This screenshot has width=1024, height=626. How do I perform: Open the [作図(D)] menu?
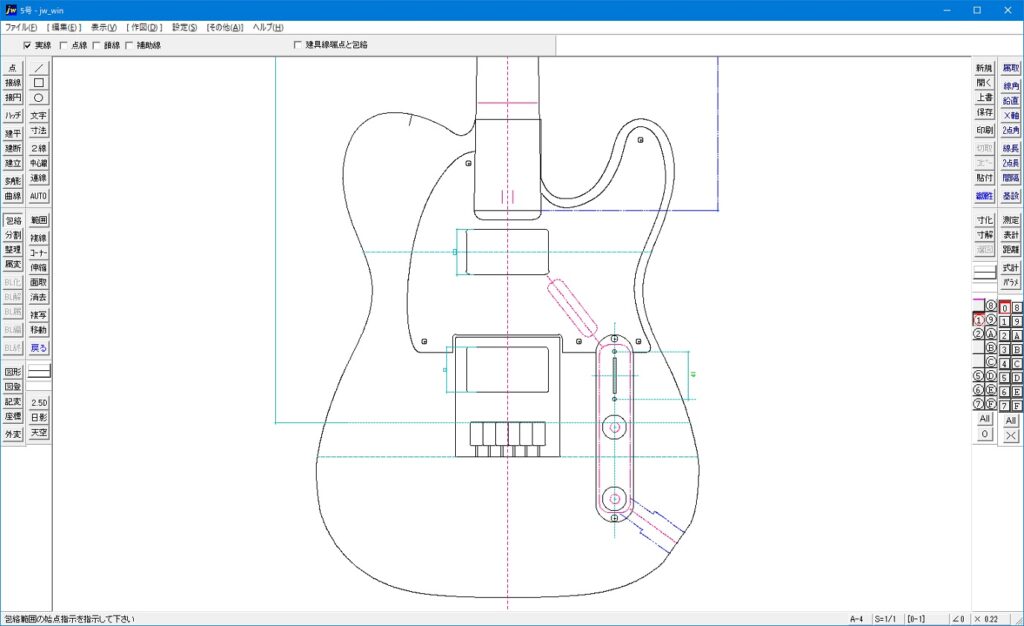coord(144,27)
